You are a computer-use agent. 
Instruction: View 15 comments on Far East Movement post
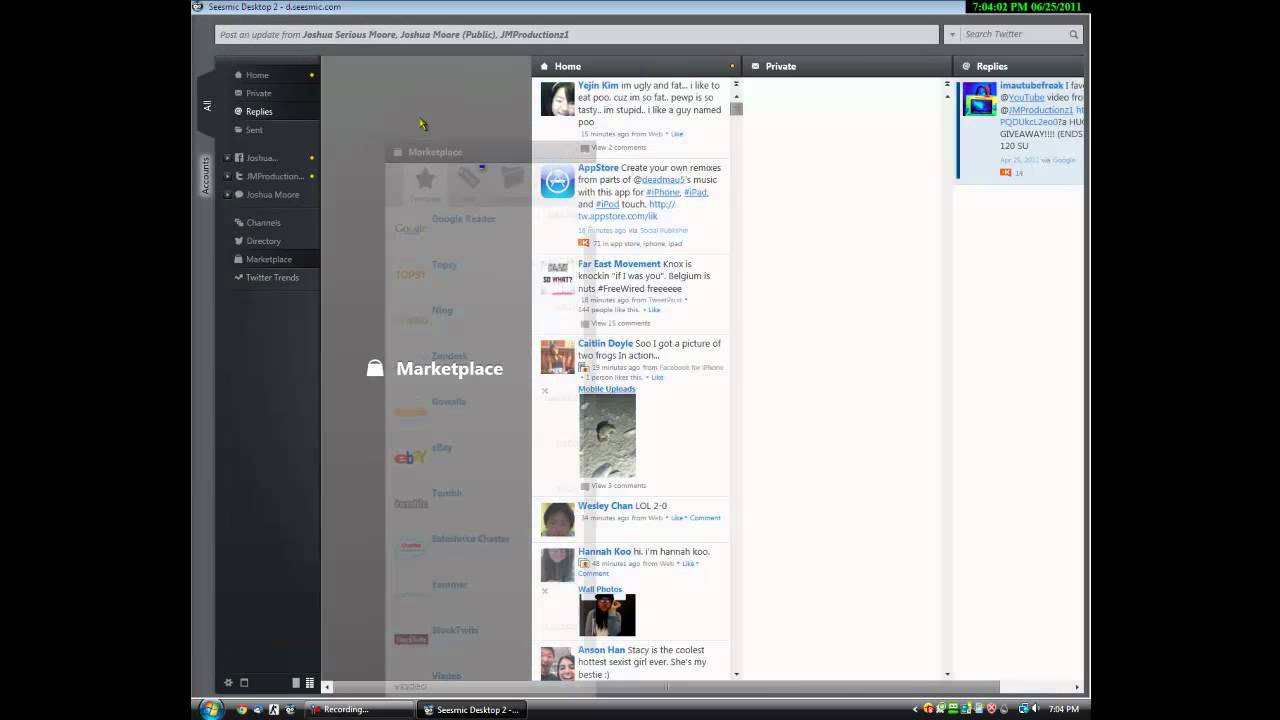(x=620, y=323)
